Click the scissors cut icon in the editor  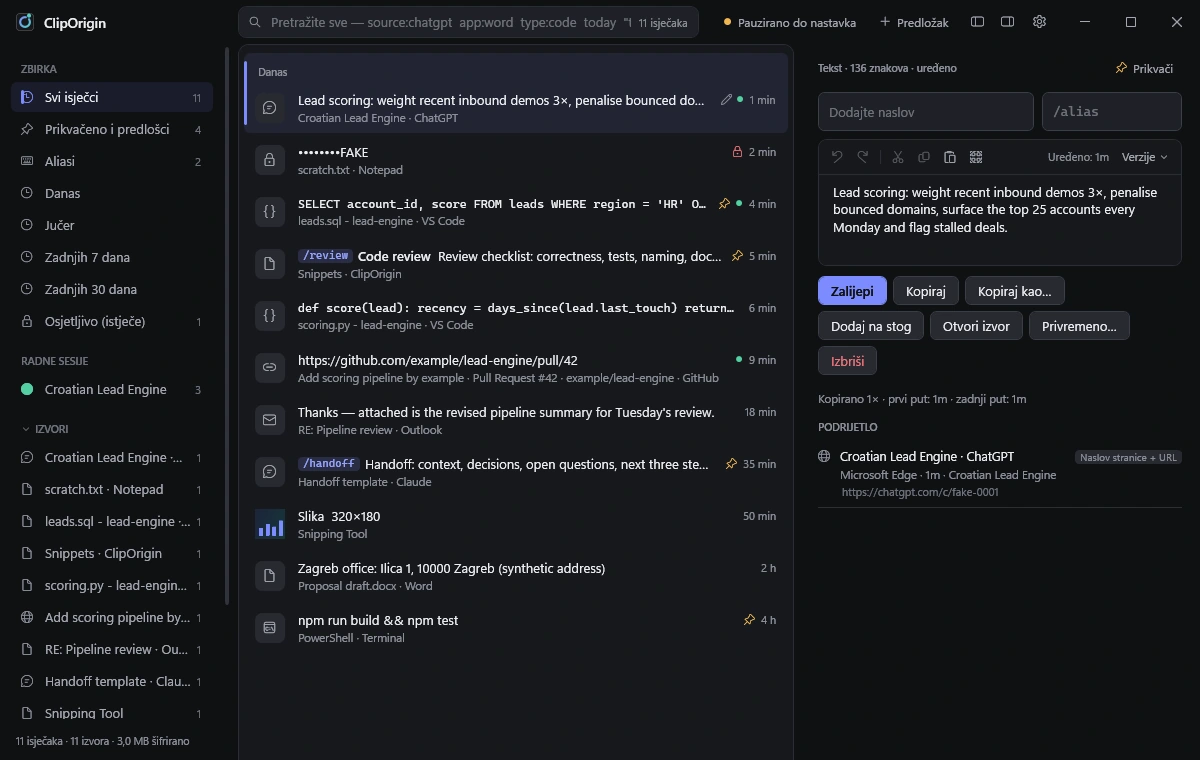point(898,157)
